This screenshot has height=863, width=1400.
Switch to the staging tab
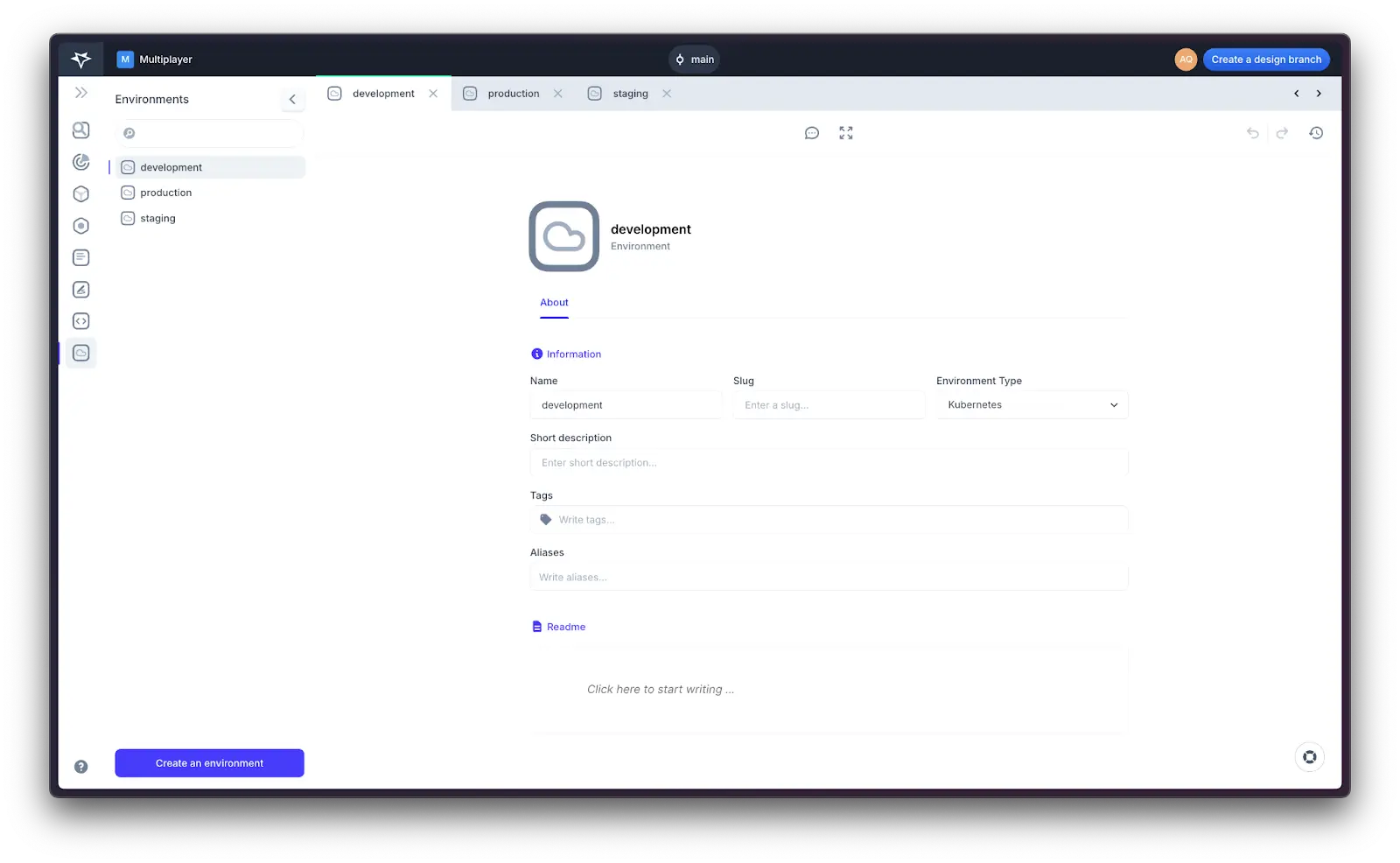click(x=630, y=94)
